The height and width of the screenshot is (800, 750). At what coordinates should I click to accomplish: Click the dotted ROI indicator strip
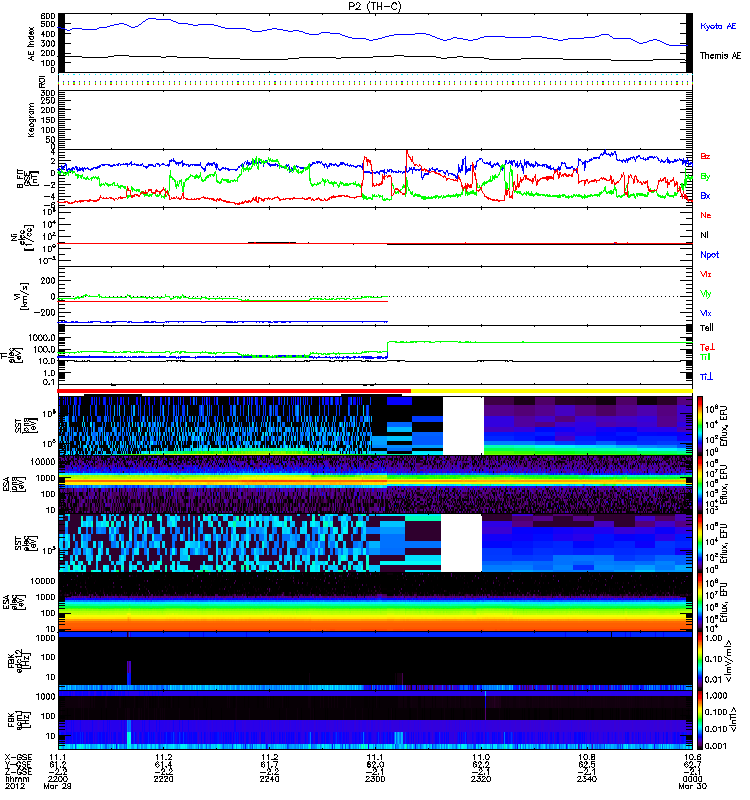tap(375, 81)
